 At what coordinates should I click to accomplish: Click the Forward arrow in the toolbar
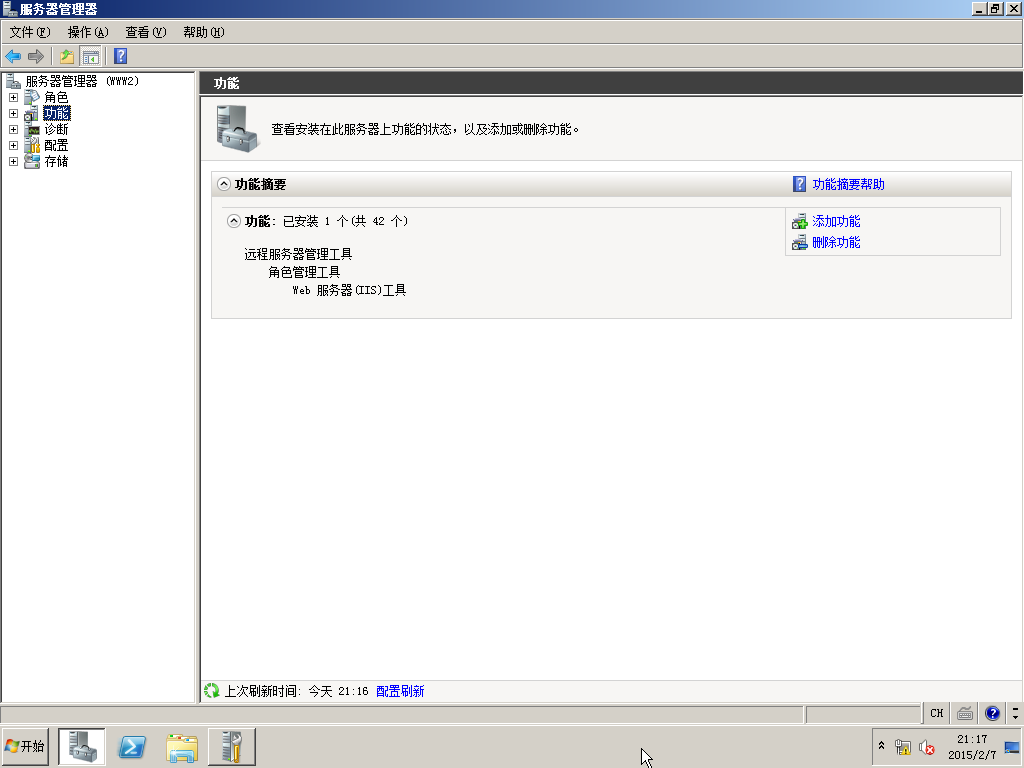point(36,57)
